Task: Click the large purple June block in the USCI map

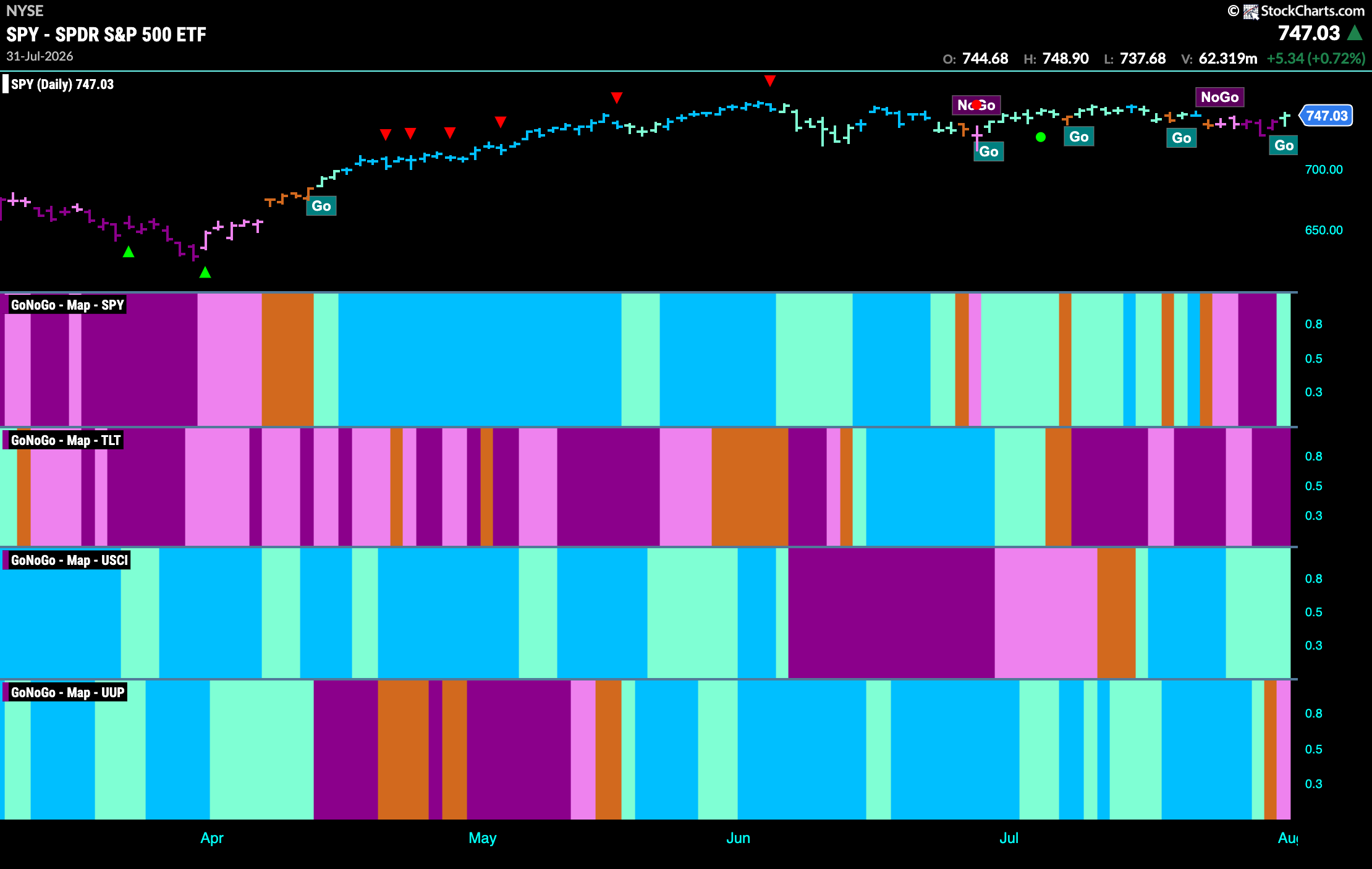Action: 891,613
